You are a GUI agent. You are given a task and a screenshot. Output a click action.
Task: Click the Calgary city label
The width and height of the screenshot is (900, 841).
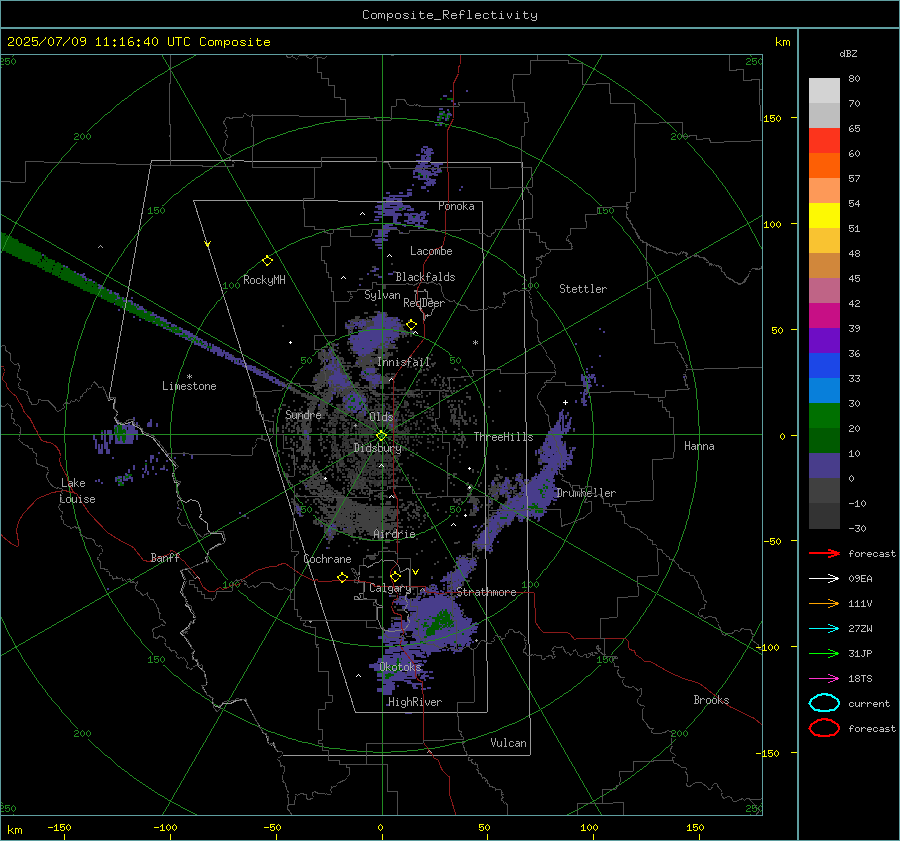pyautogui.click(x=390, y=588)
